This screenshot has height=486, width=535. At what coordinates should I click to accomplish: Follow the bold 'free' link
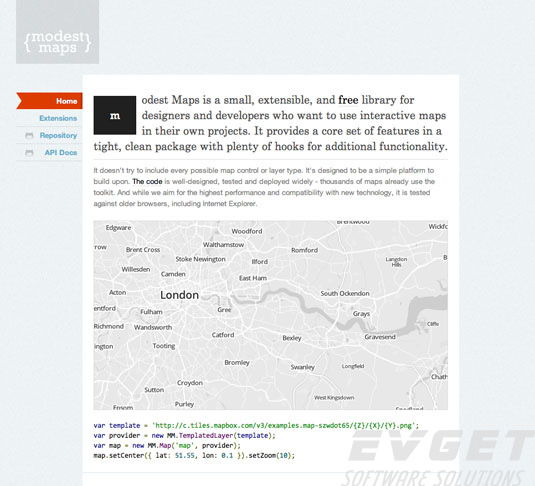[348, 100]
